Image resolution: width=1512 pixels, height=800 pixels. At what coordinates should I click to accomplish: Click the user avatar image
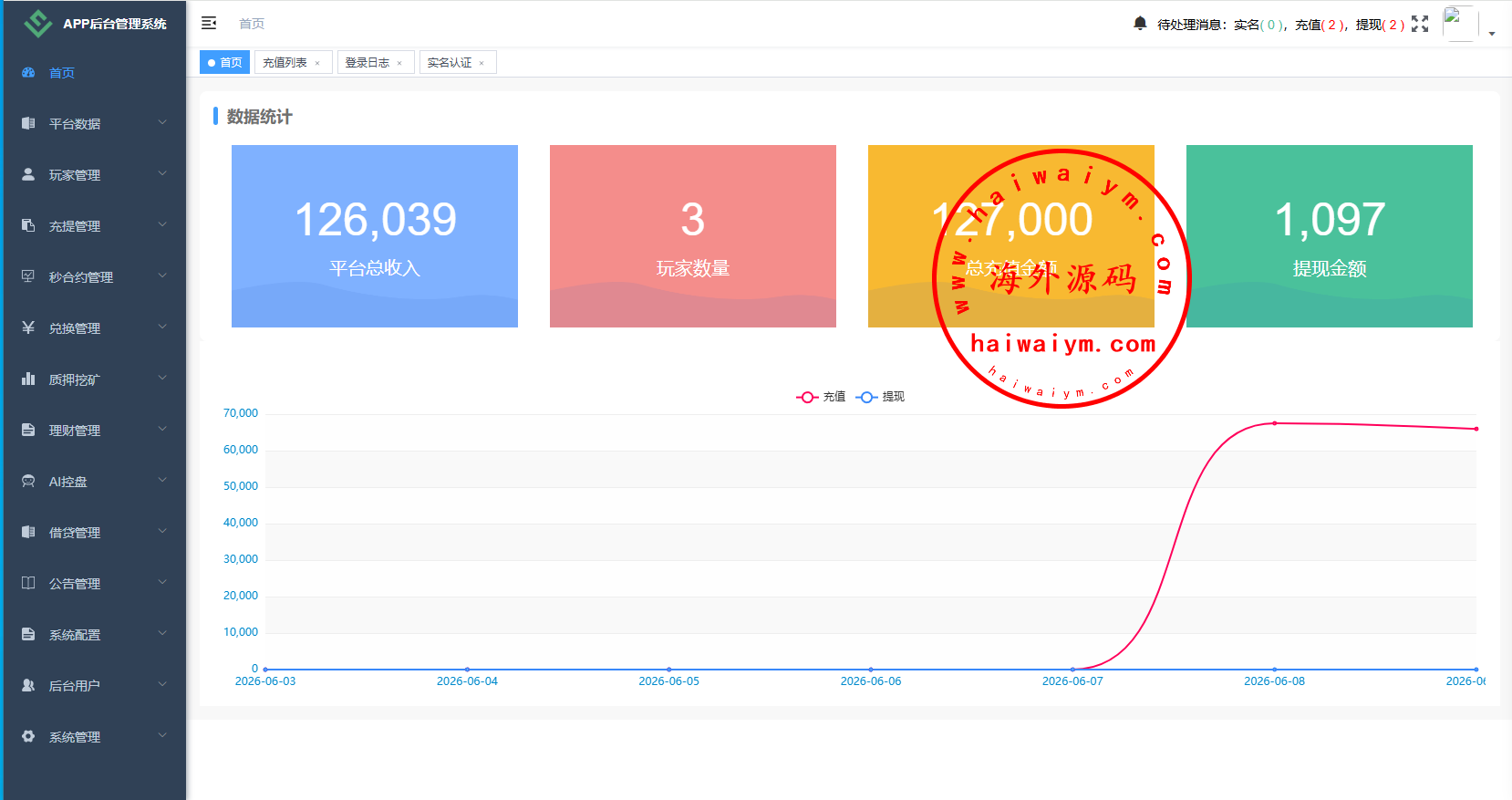(x=1459, y=23)
